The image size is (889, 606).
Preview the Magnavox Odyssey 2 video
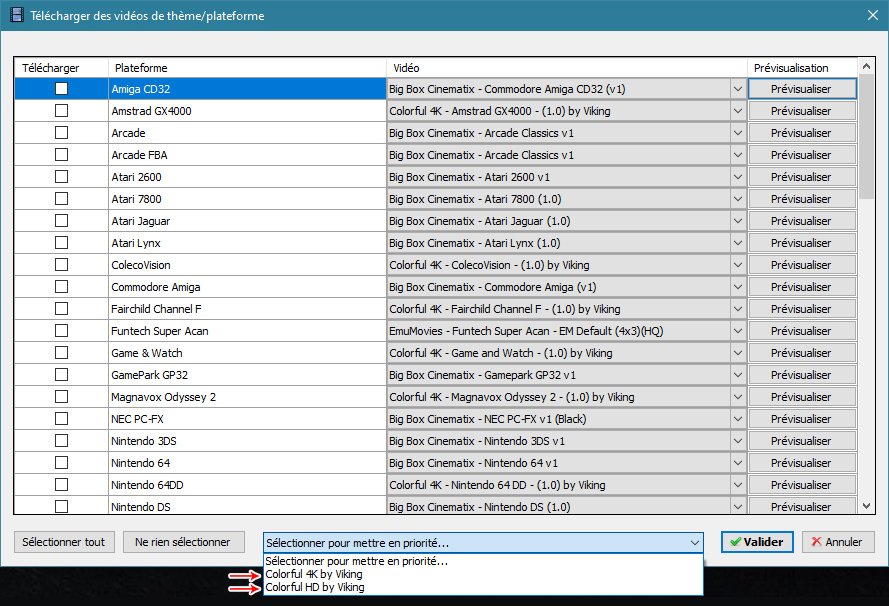click(802, 397)
